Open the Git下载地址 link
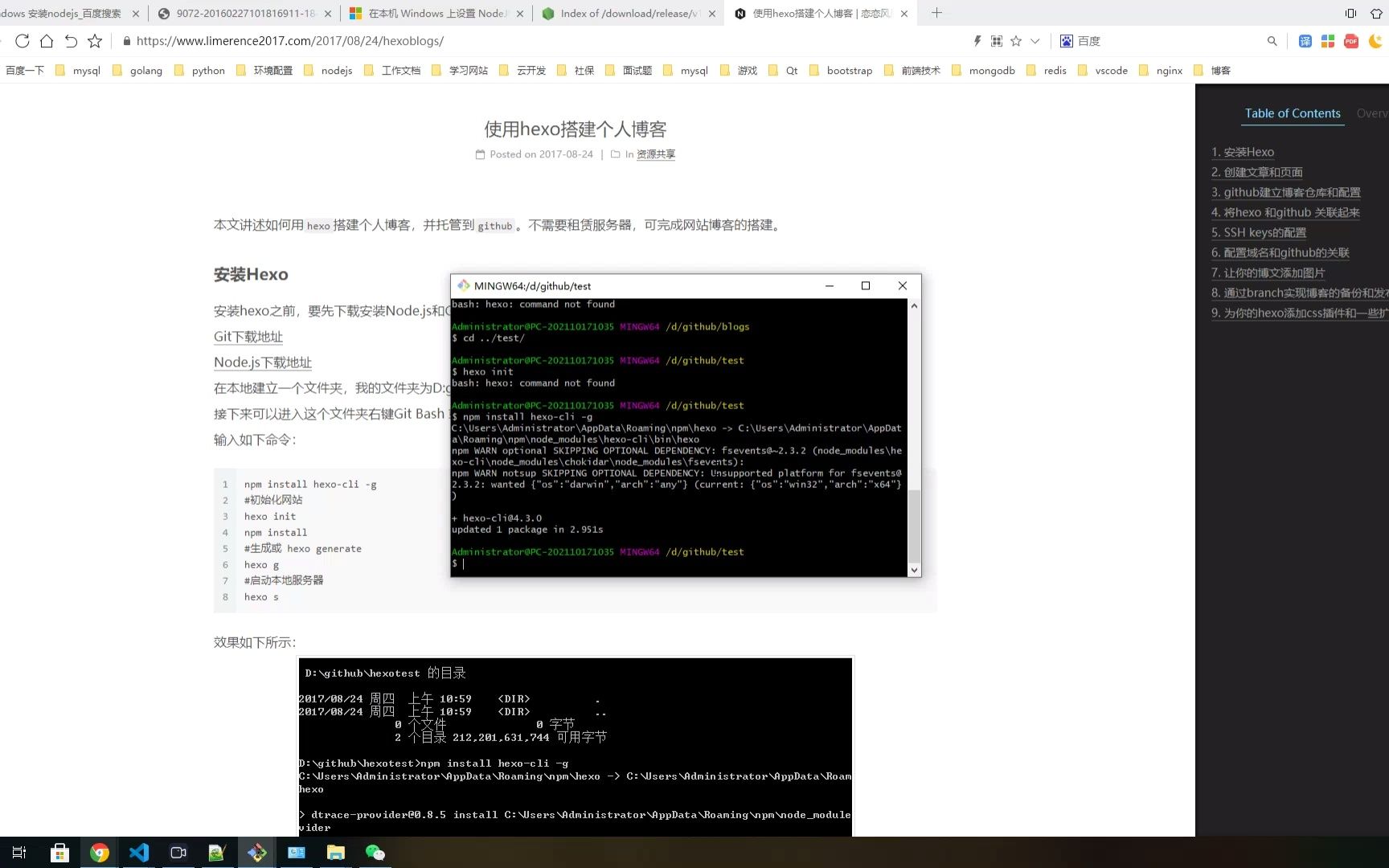Screen dimensions: 1389x868 pyautogui.click(x=248, y=337)
